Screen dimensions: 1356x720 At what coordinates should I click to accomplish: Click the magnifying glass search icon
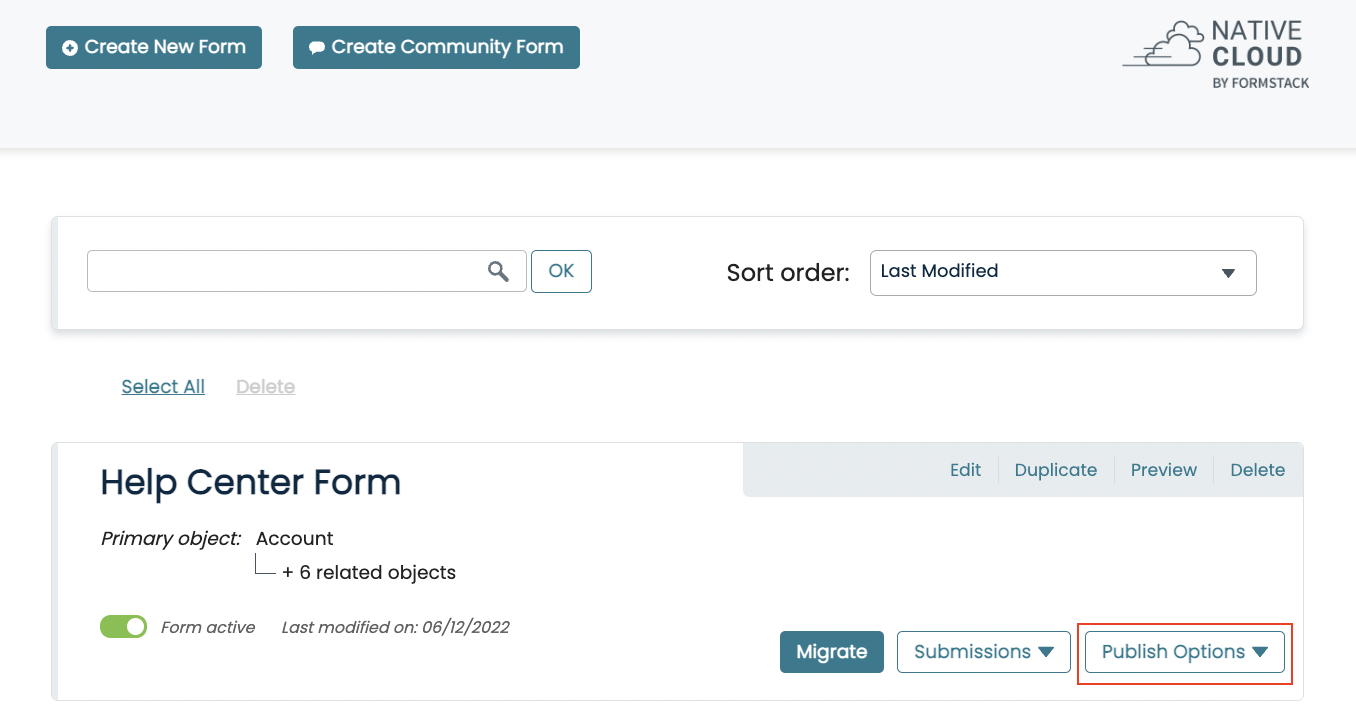point(499,271)
